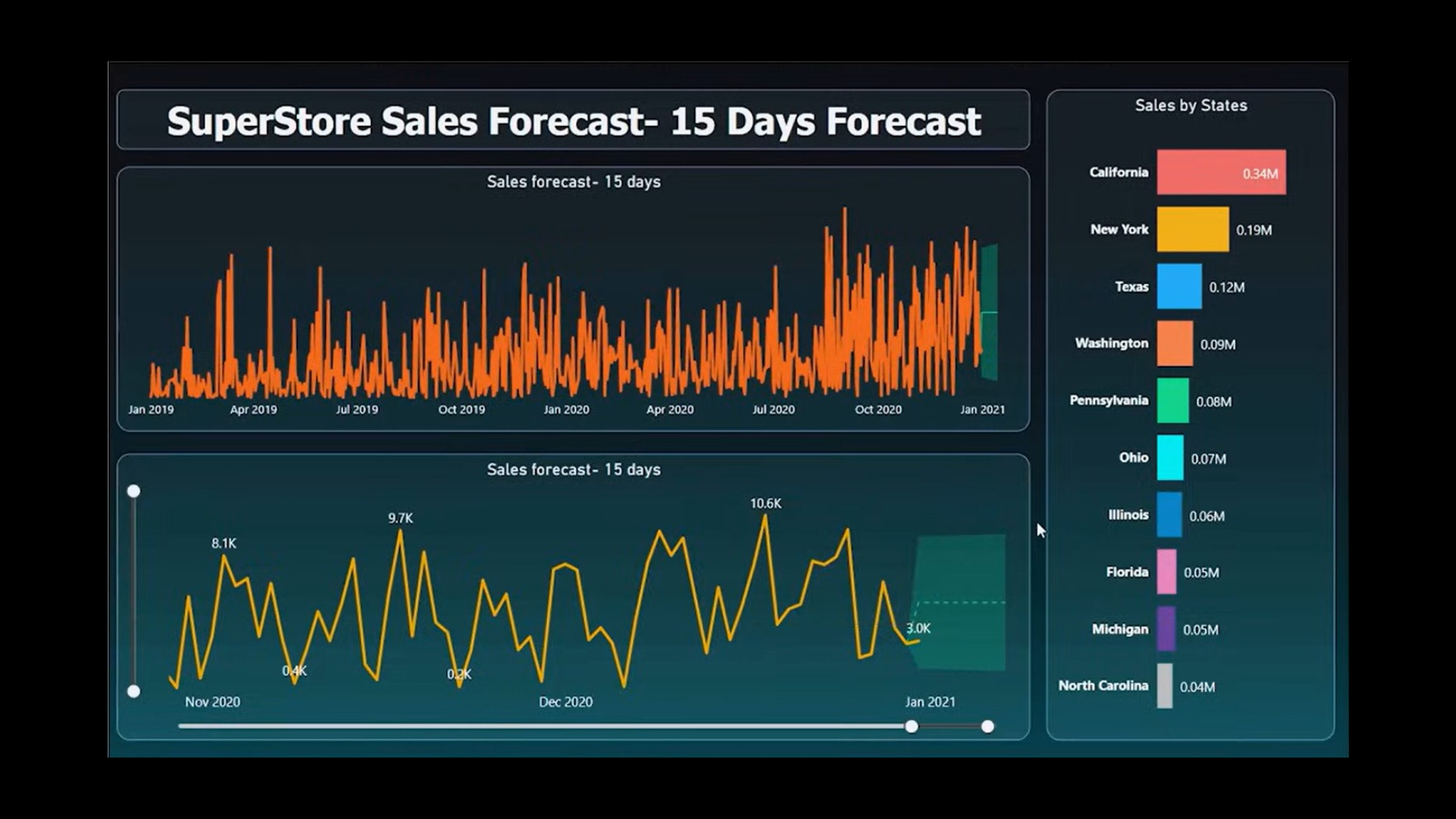Click the Jan 2021 label in top chart

pyautogui.click(x=982, y=409)
